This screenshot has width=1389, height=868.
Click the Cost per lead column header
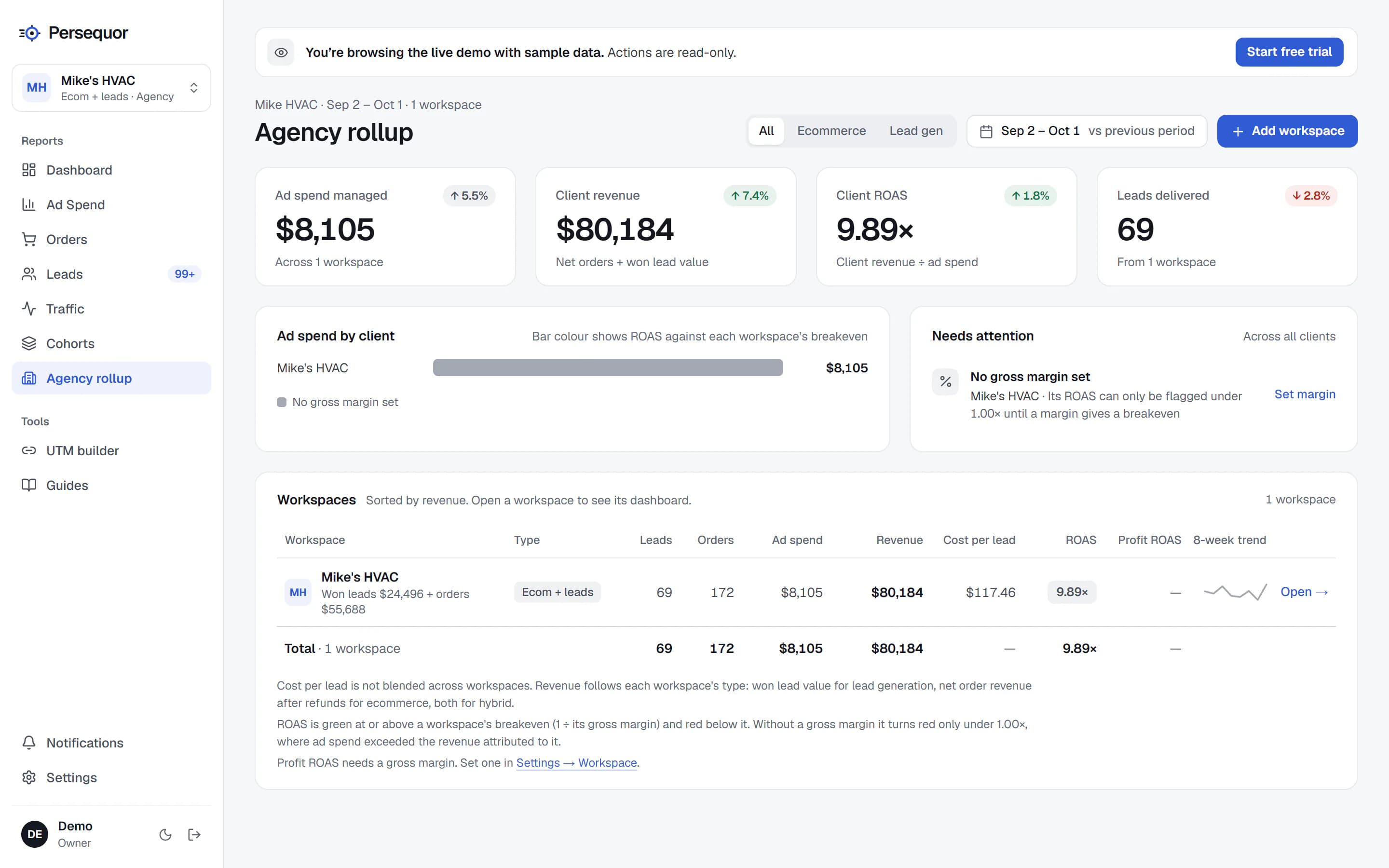979,540
